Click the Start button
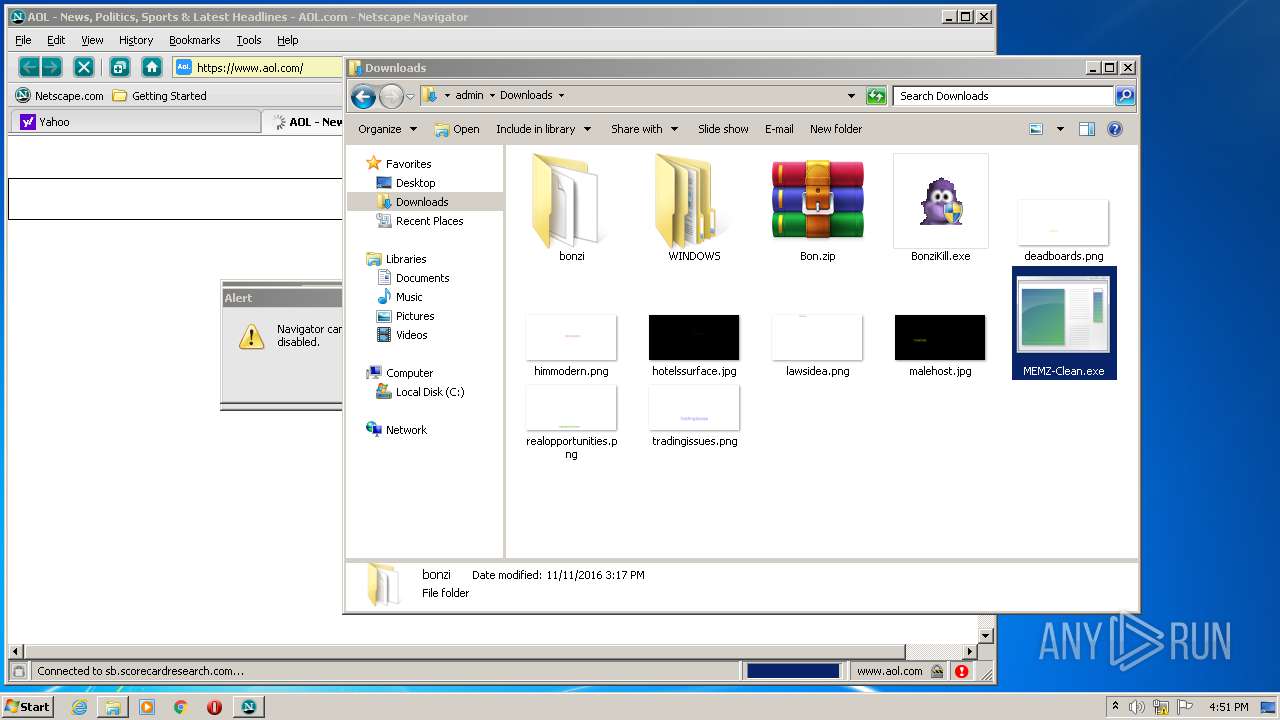The width and height of the screenshot is (1280, 720). coord(27,707)
